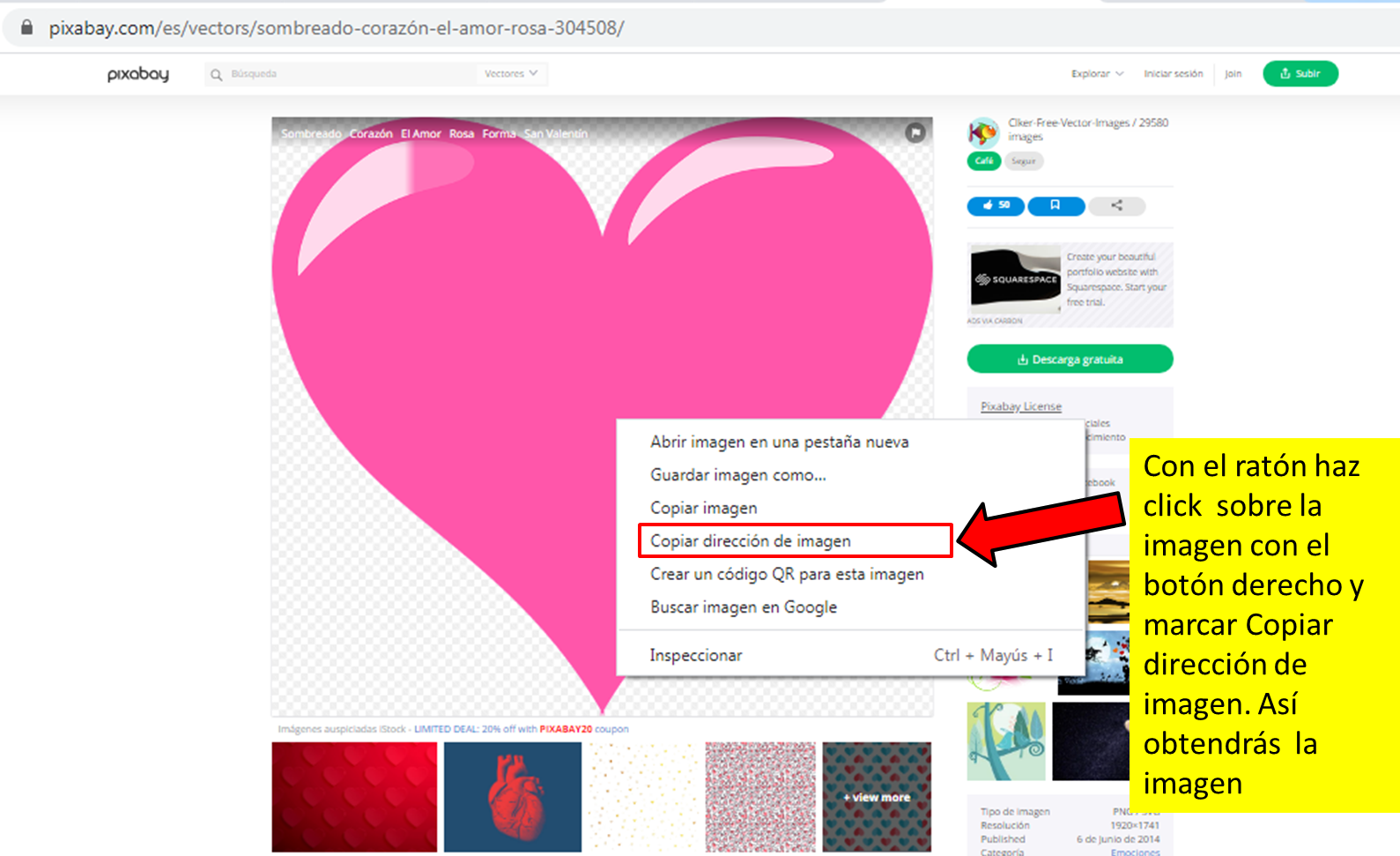
Task: Click the flag report icon on image
Action: pos(915,133)
